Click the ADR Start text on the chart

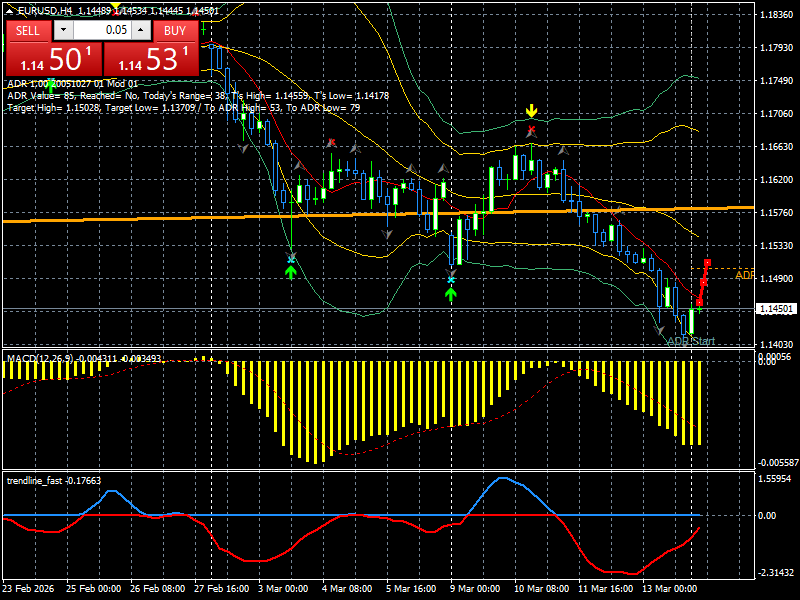point(690,341)
